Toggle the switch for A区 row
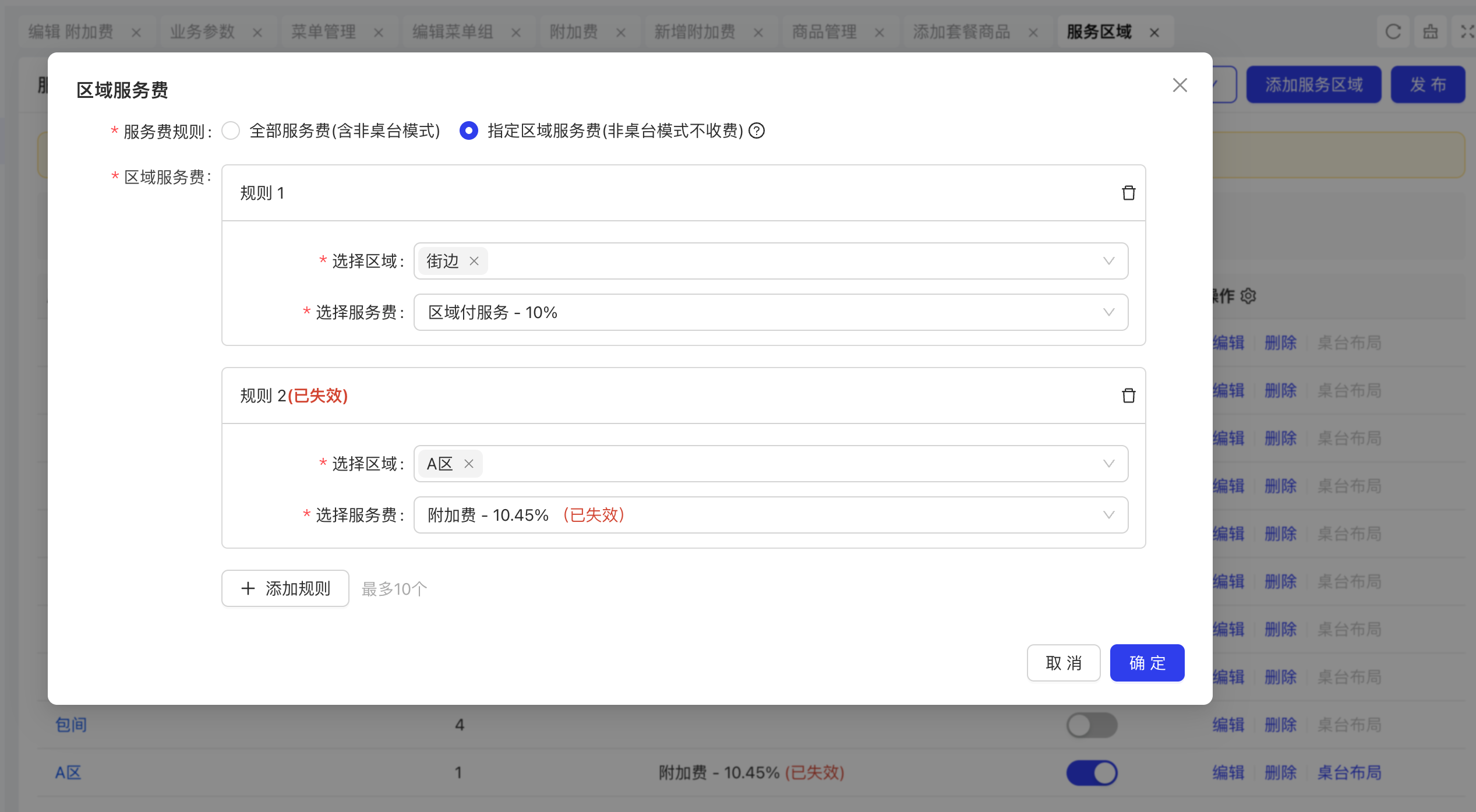 point(1092,772)
